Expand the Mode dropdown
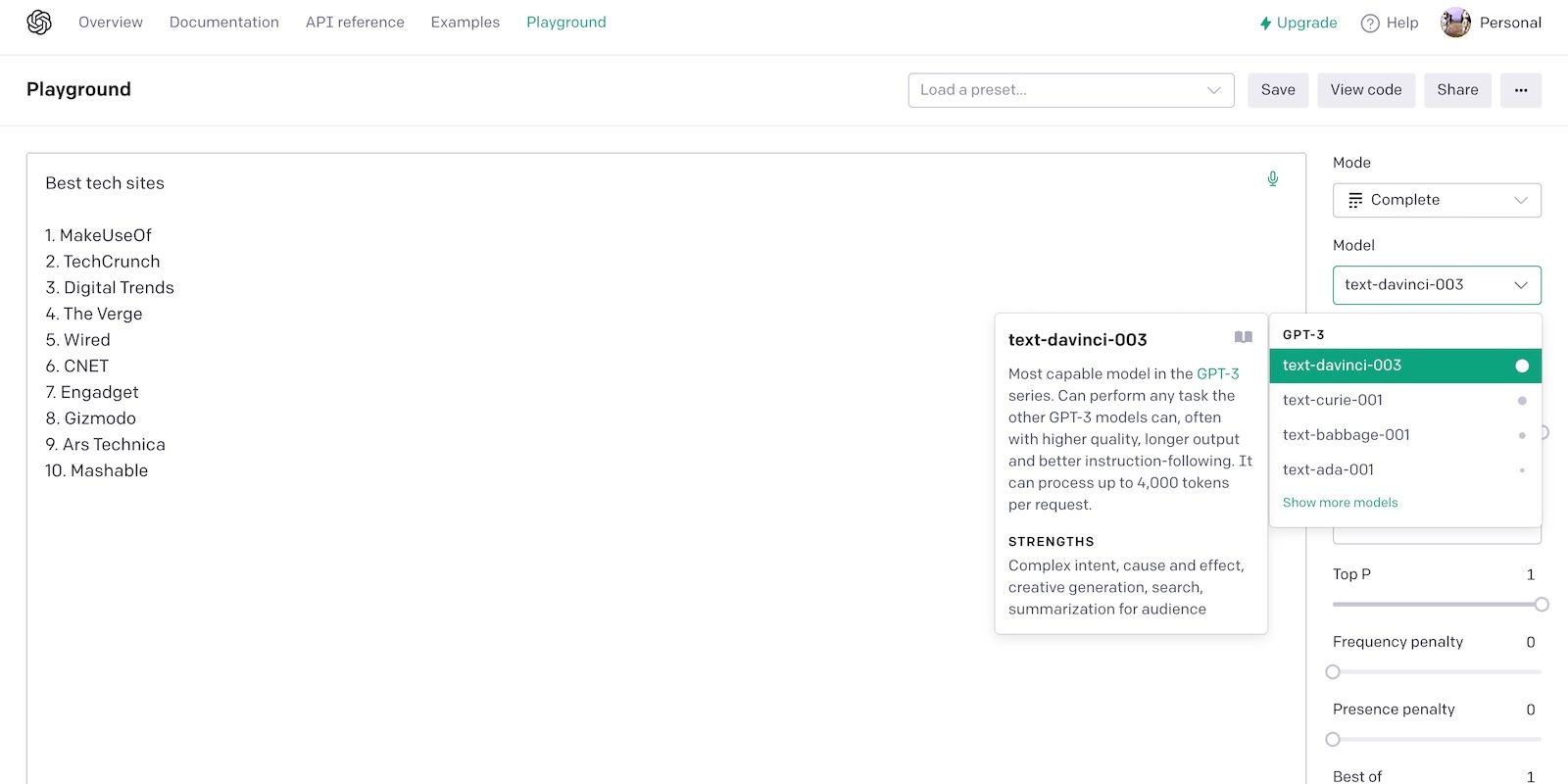 pyautogui.click(x=1436, y=200)
